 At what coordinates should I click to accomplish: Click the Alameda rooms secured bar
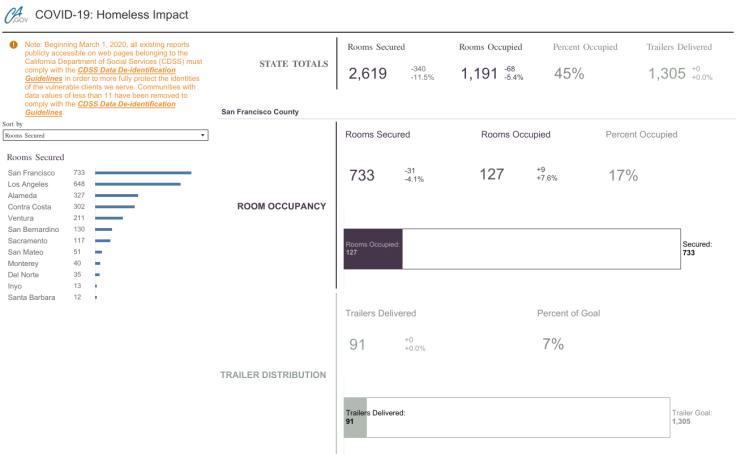116,195
